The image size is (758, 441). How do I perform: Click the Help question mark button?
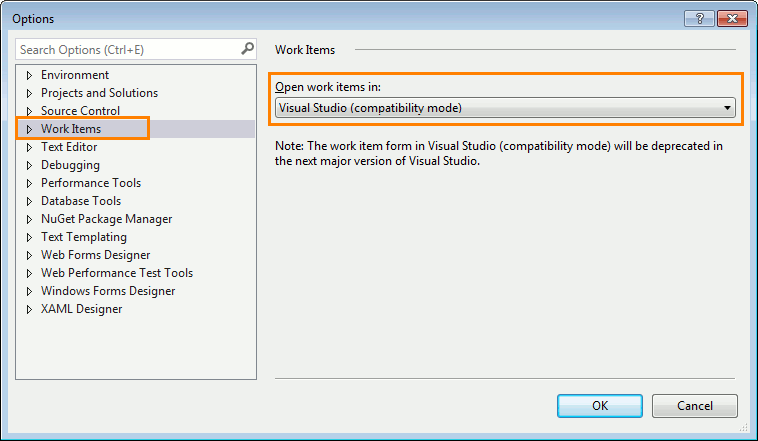[x=697, y=18]
